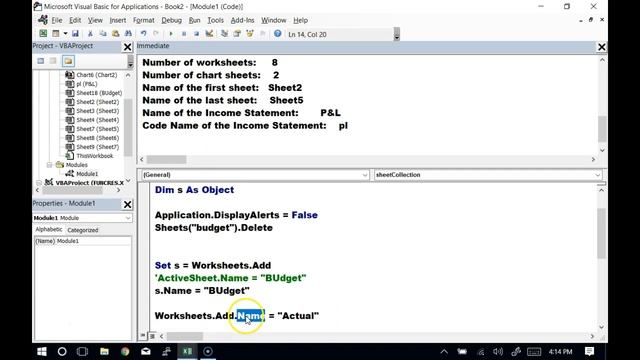
Task: Click the Run Sub play icon
Action: click(171, 34)
